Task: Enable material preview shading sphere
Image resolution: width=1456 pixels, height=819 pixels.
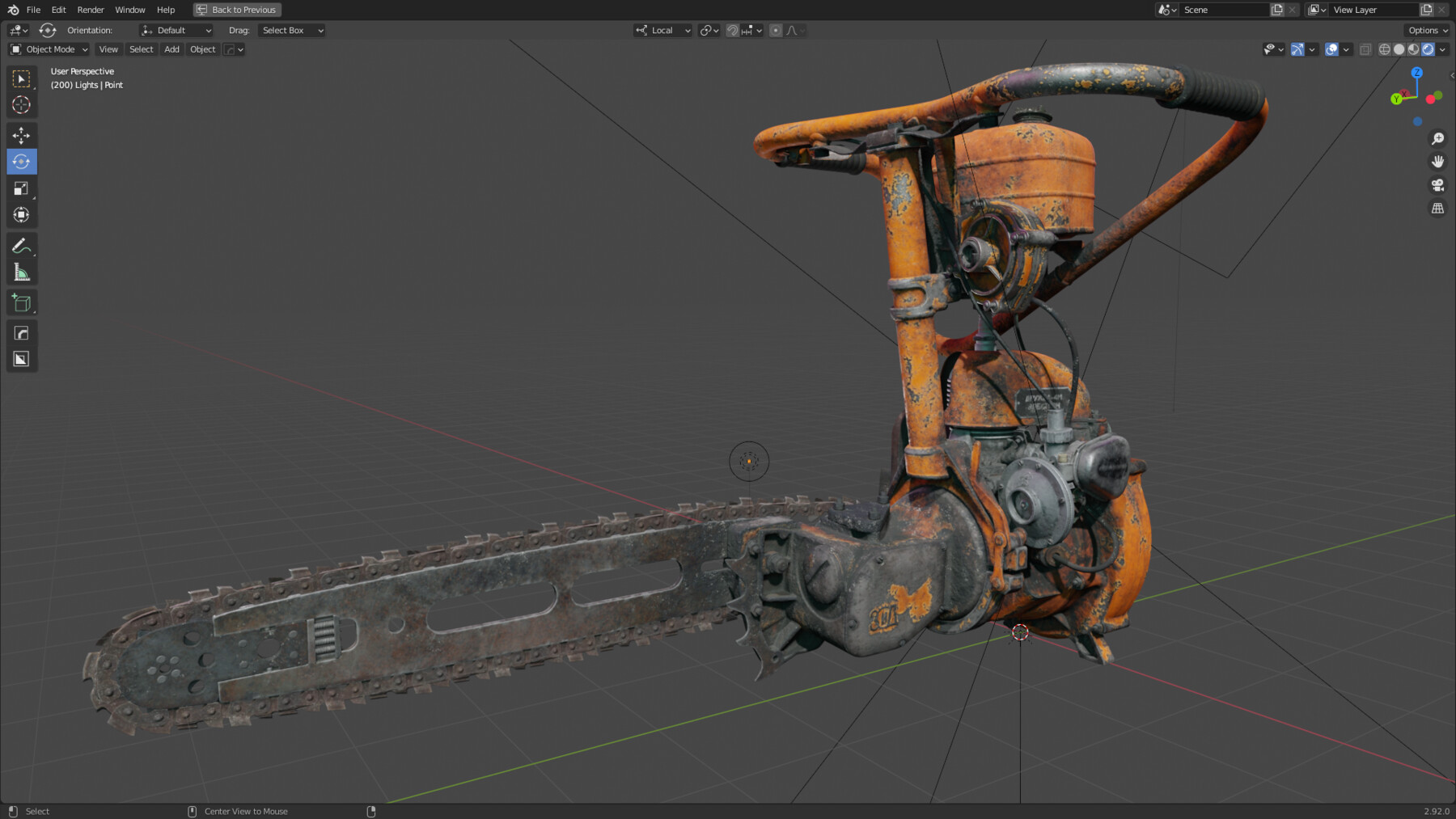Action: click(1412, 49)
